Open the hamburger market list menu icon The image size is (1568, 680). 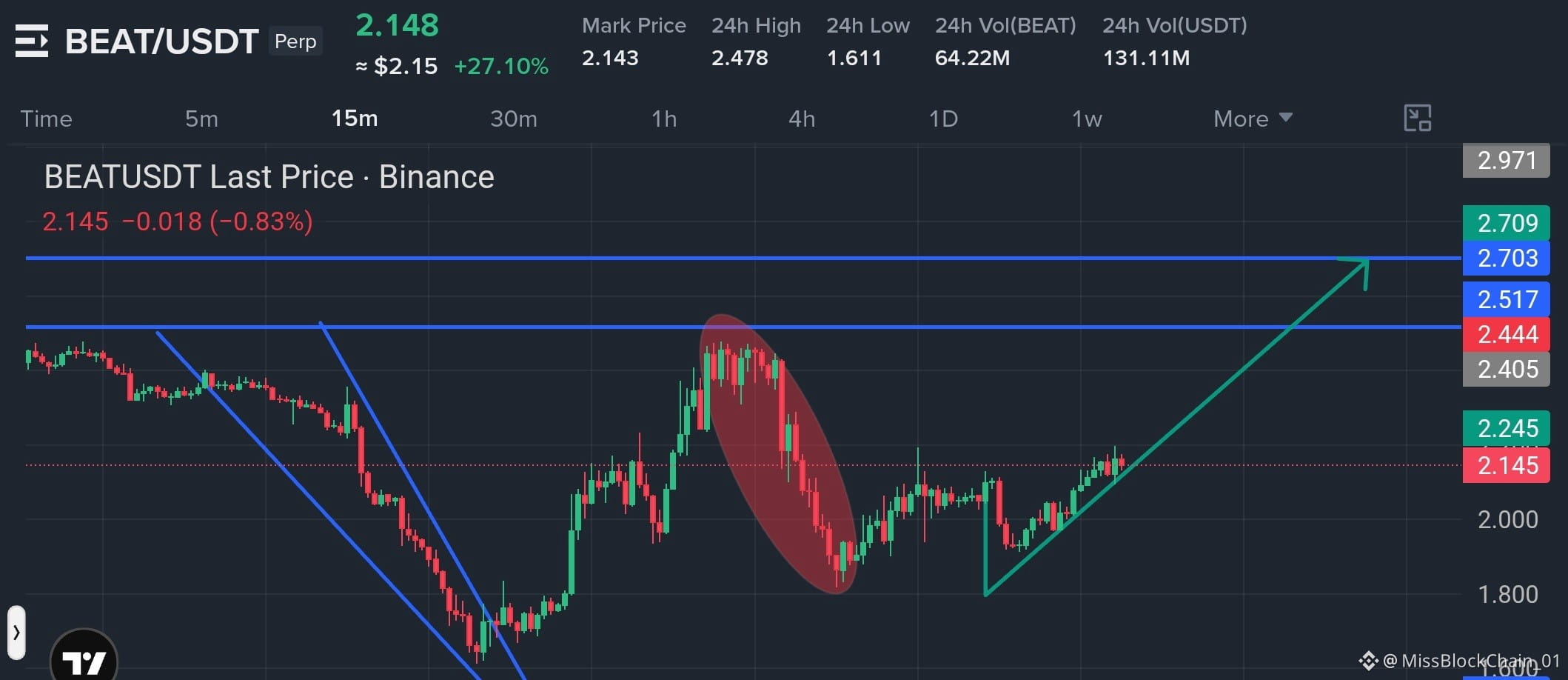[32, 41]
